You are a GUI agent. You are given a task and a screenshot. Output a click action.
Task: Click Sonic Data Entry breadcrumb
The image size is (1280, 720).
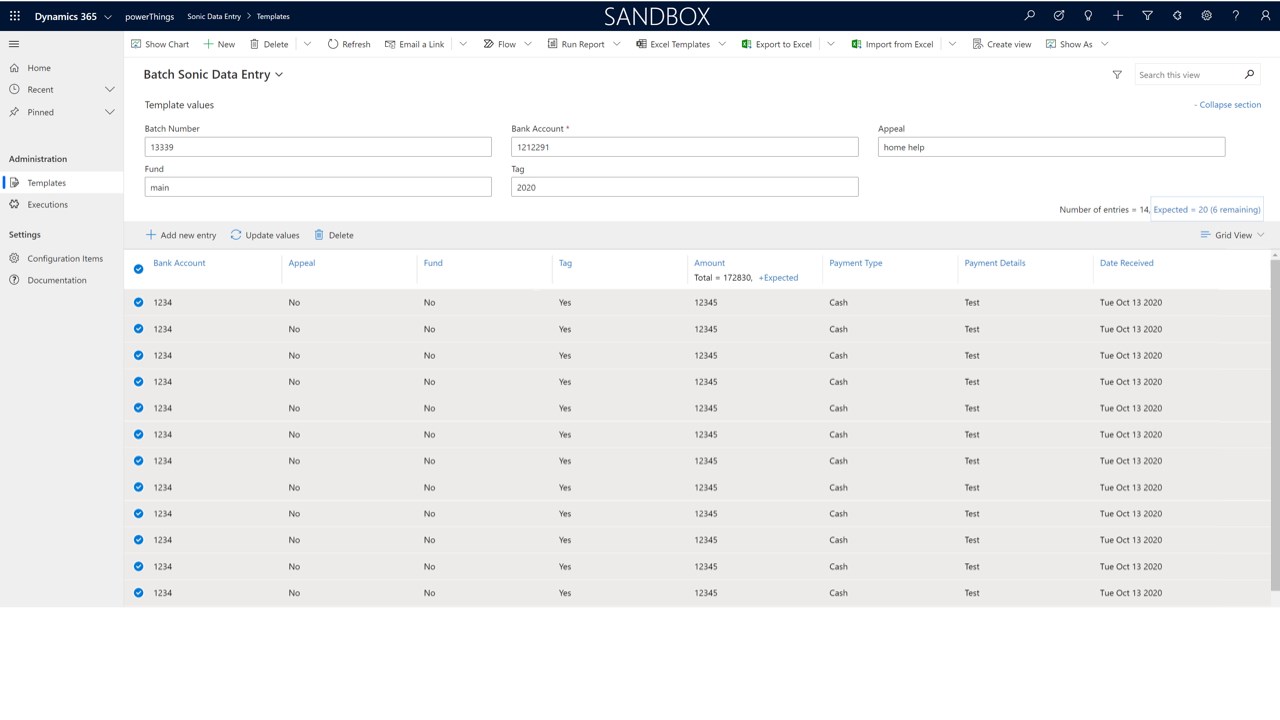click(x=214, y=17)
